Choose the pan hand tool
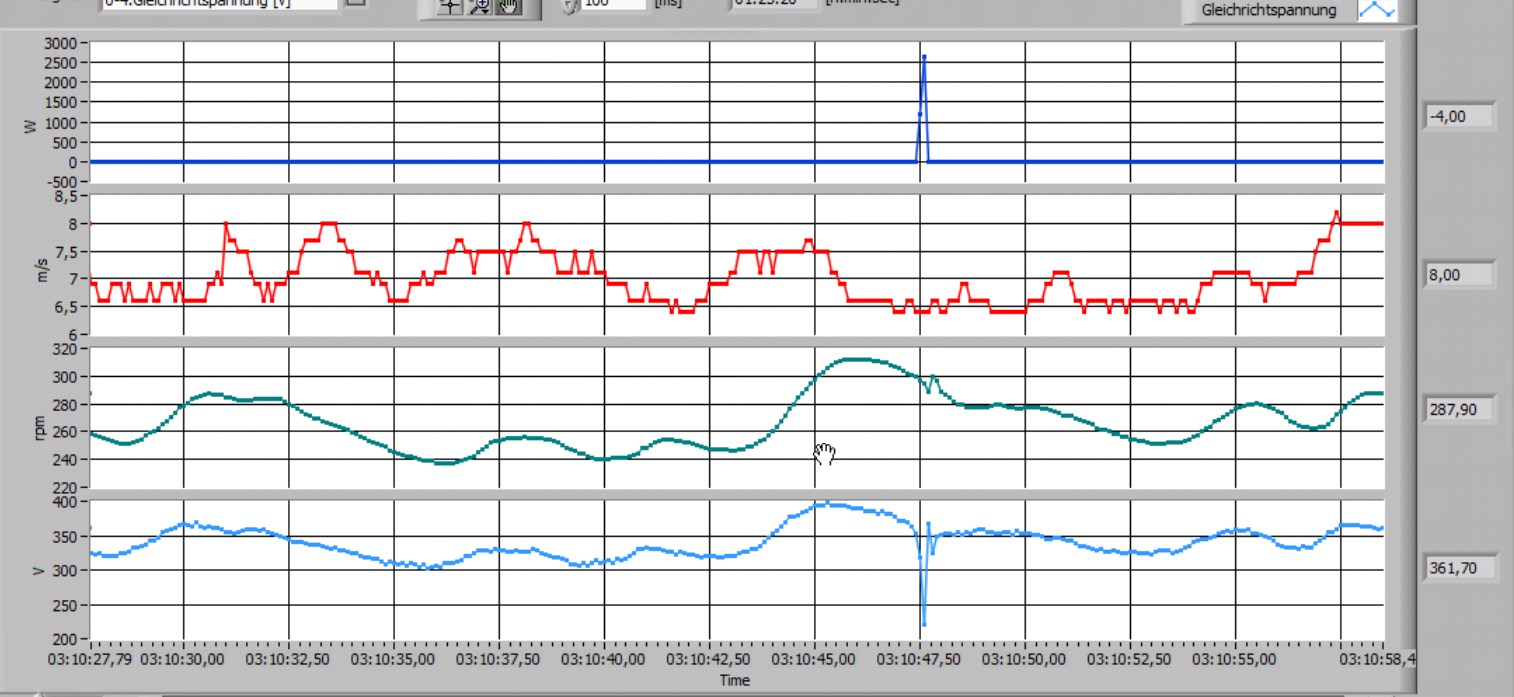The width and height of the screenshot is (1514, 697). [508, 6]
